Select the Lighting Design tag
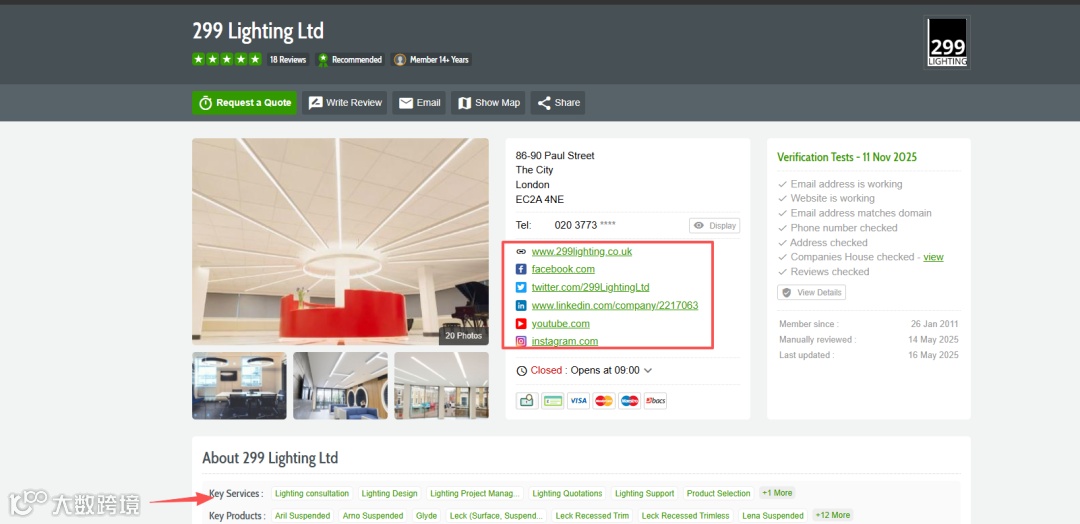This screenshot has width=1080, height=524. pos(390,493)
